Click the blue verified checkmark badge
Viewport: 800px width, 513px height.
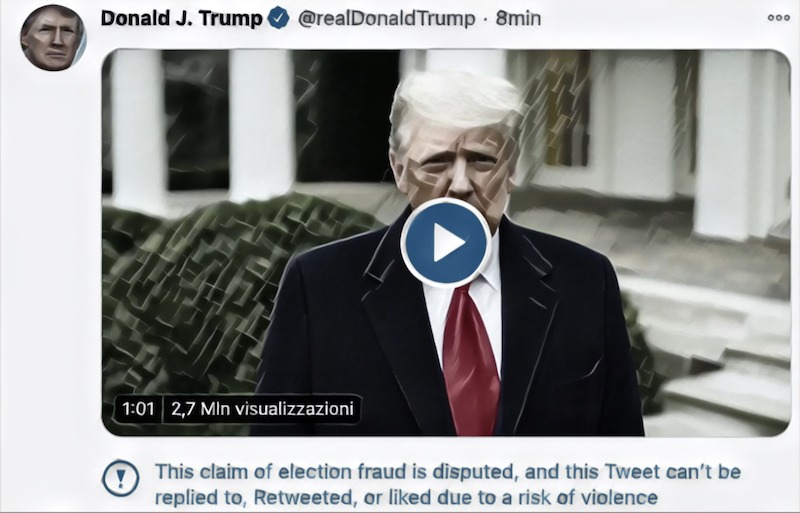[279, 18]
